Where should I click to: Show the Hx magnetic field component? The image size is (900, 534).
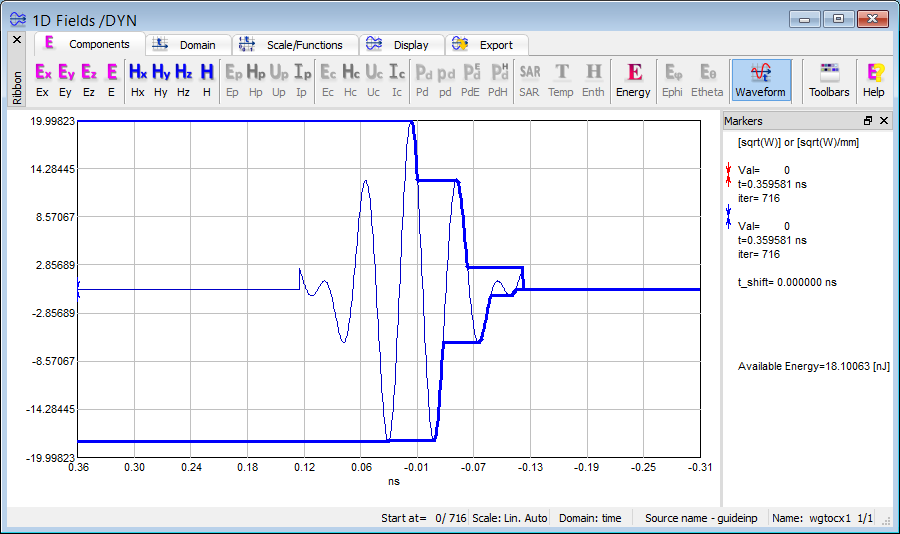[138, 79]
